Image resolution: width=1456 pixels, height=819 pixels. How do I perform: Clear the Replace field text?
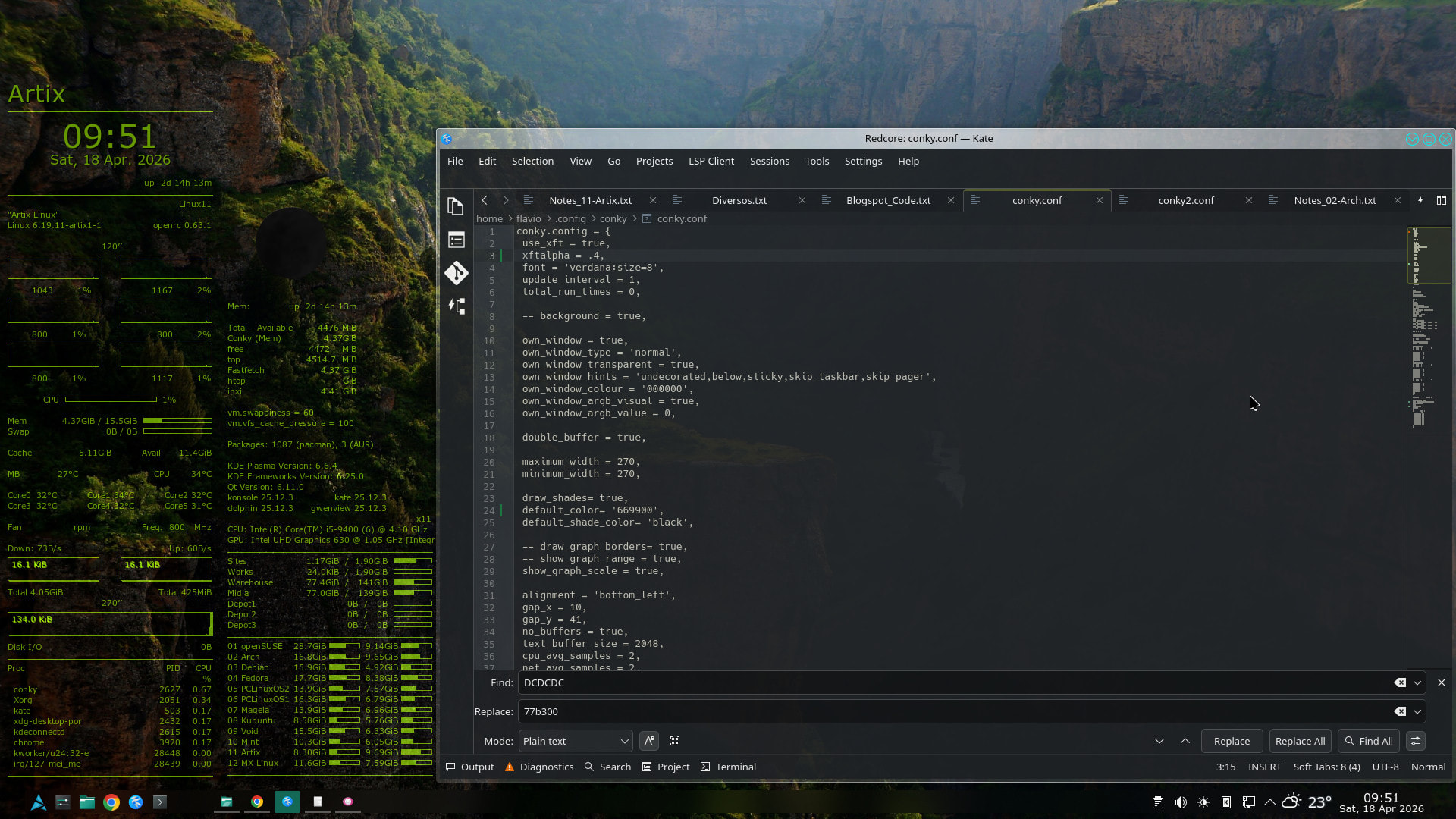click(1400, 711)
